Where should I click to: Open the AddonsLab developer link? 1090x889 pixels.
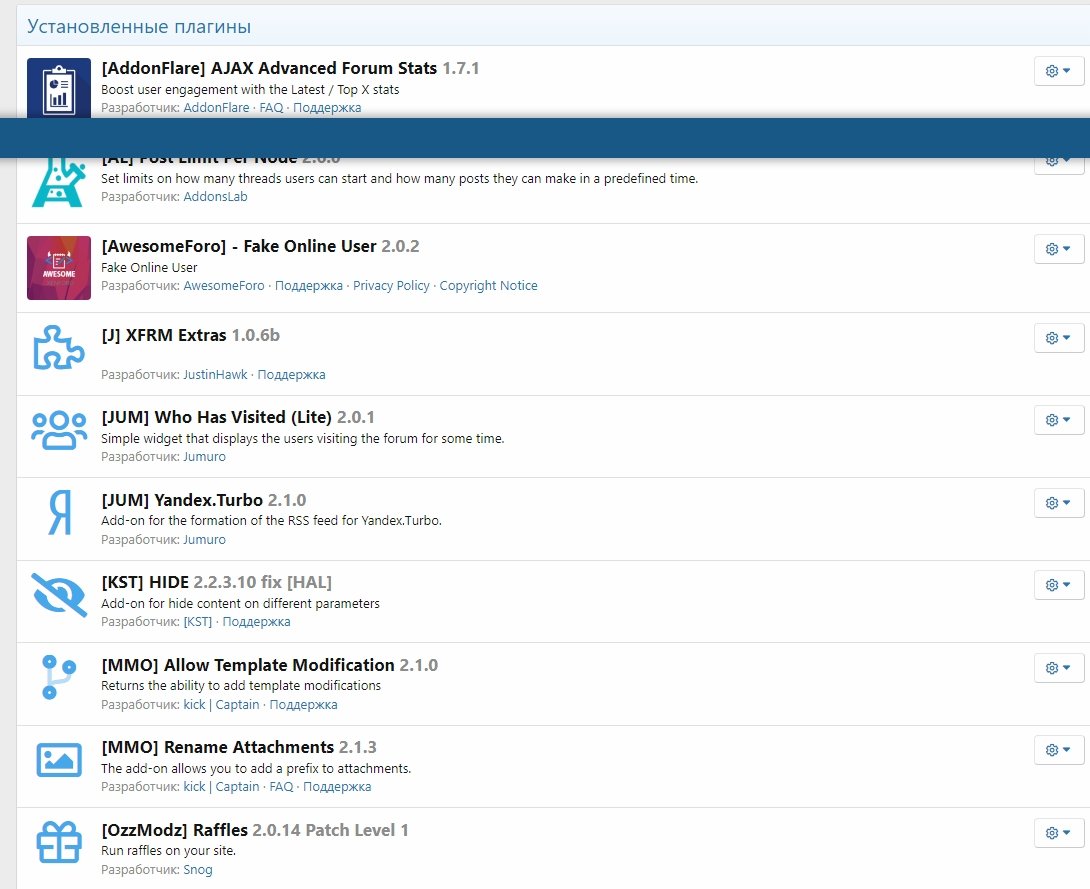[215, 197]
